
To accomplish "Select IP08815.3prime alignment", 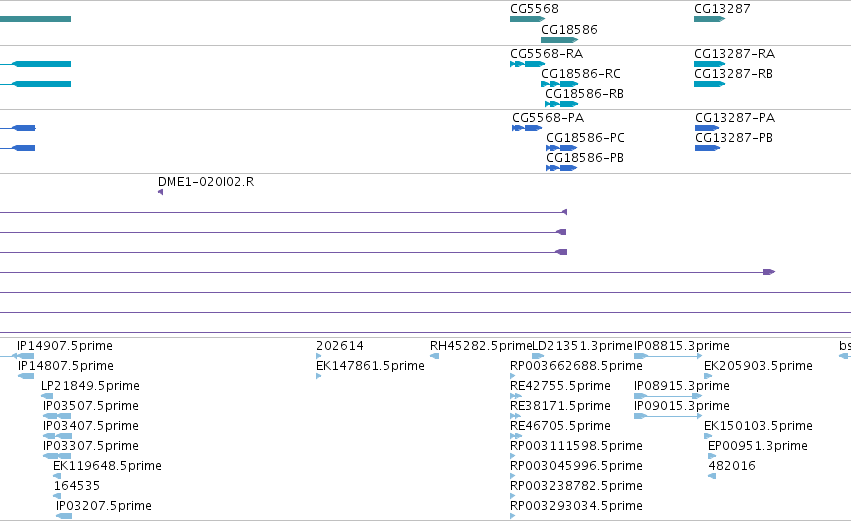I will [668, 356].
